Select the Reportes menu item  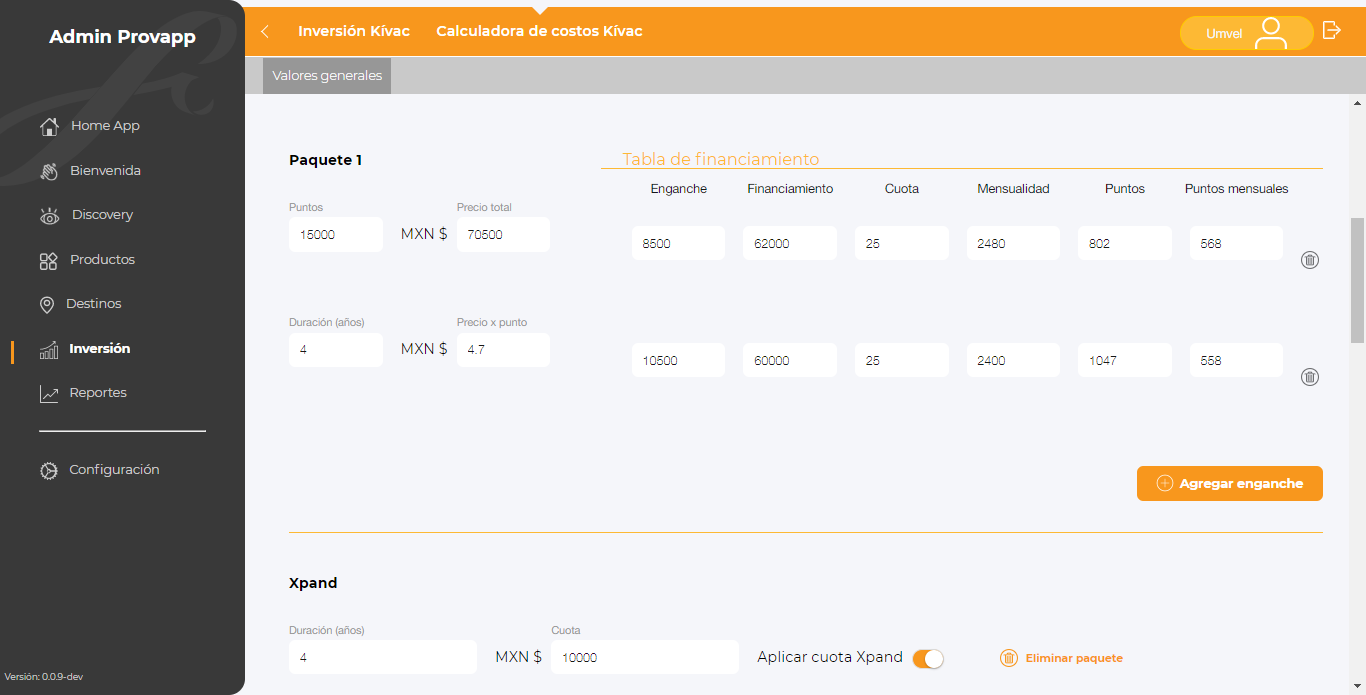98,393
